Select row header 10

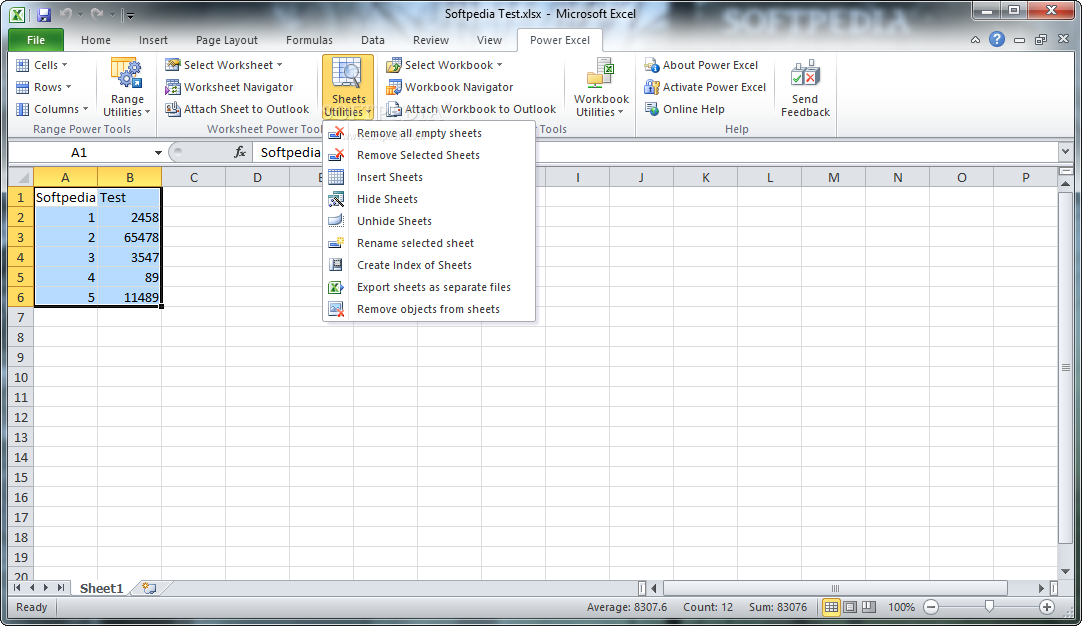click(21, 378)
